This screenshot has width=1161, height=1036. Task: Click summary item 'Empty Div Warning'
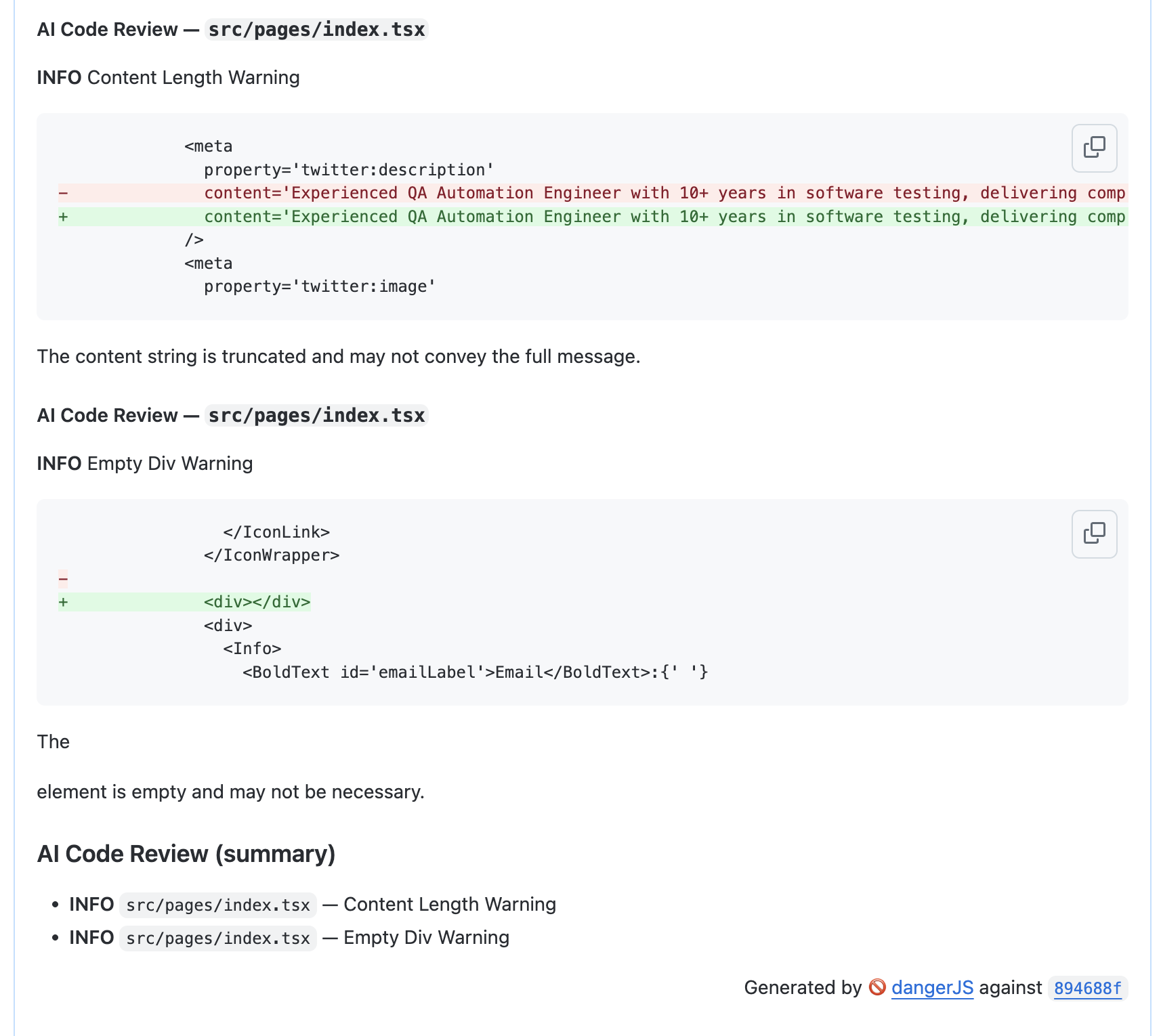[x=426, y=937]
